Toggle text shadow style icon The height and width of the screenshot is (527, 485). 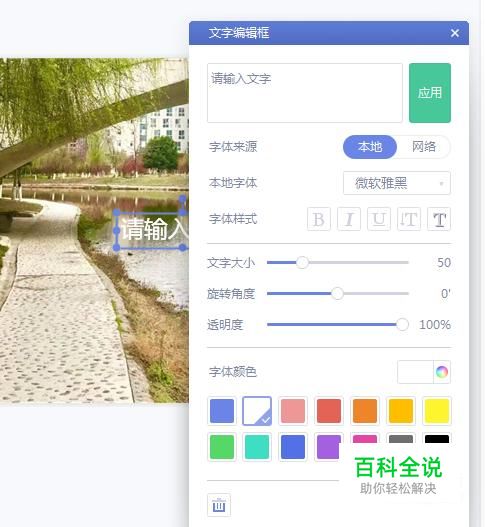pos(439,219)
